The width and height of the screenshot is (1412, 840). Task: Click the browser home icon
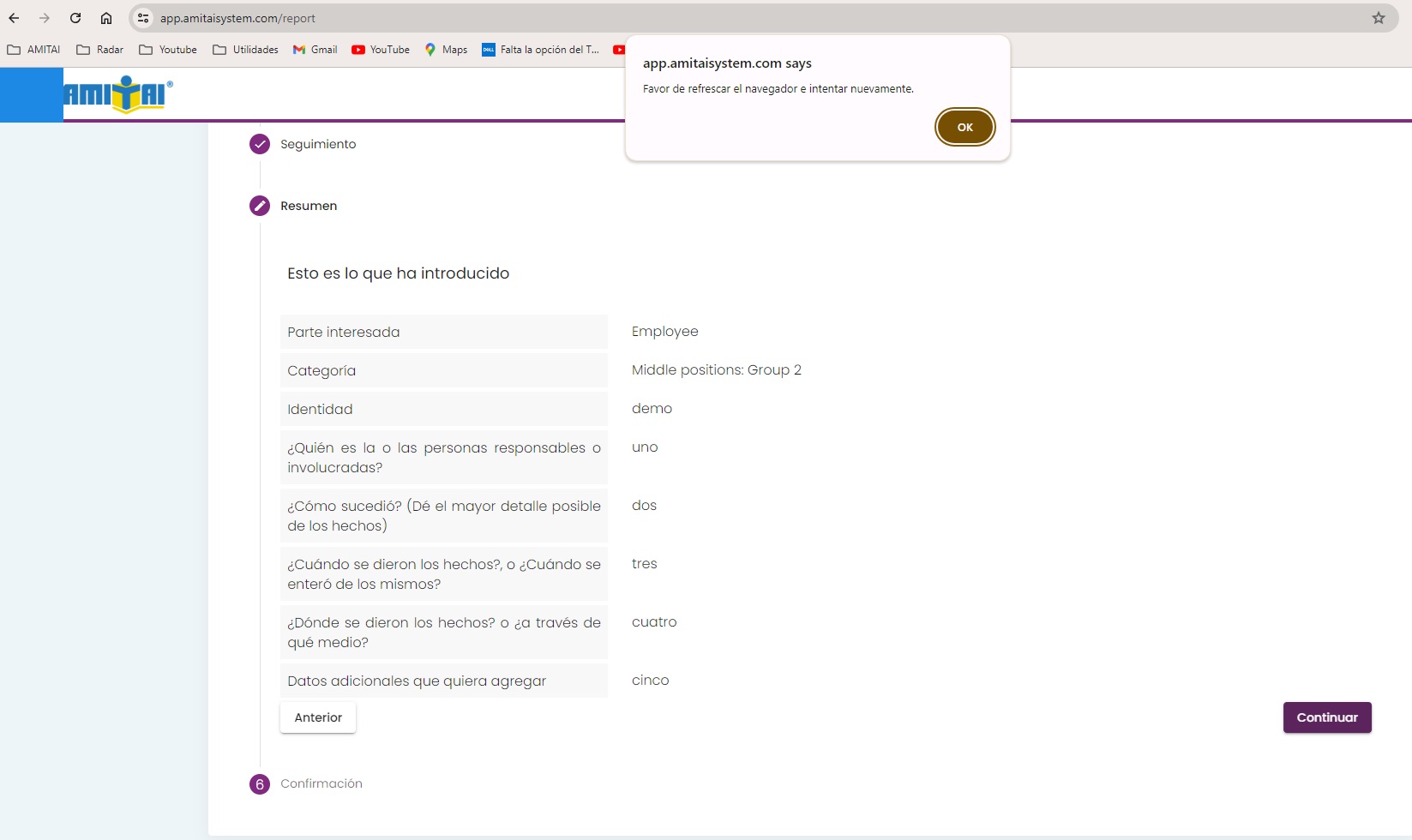106,18
